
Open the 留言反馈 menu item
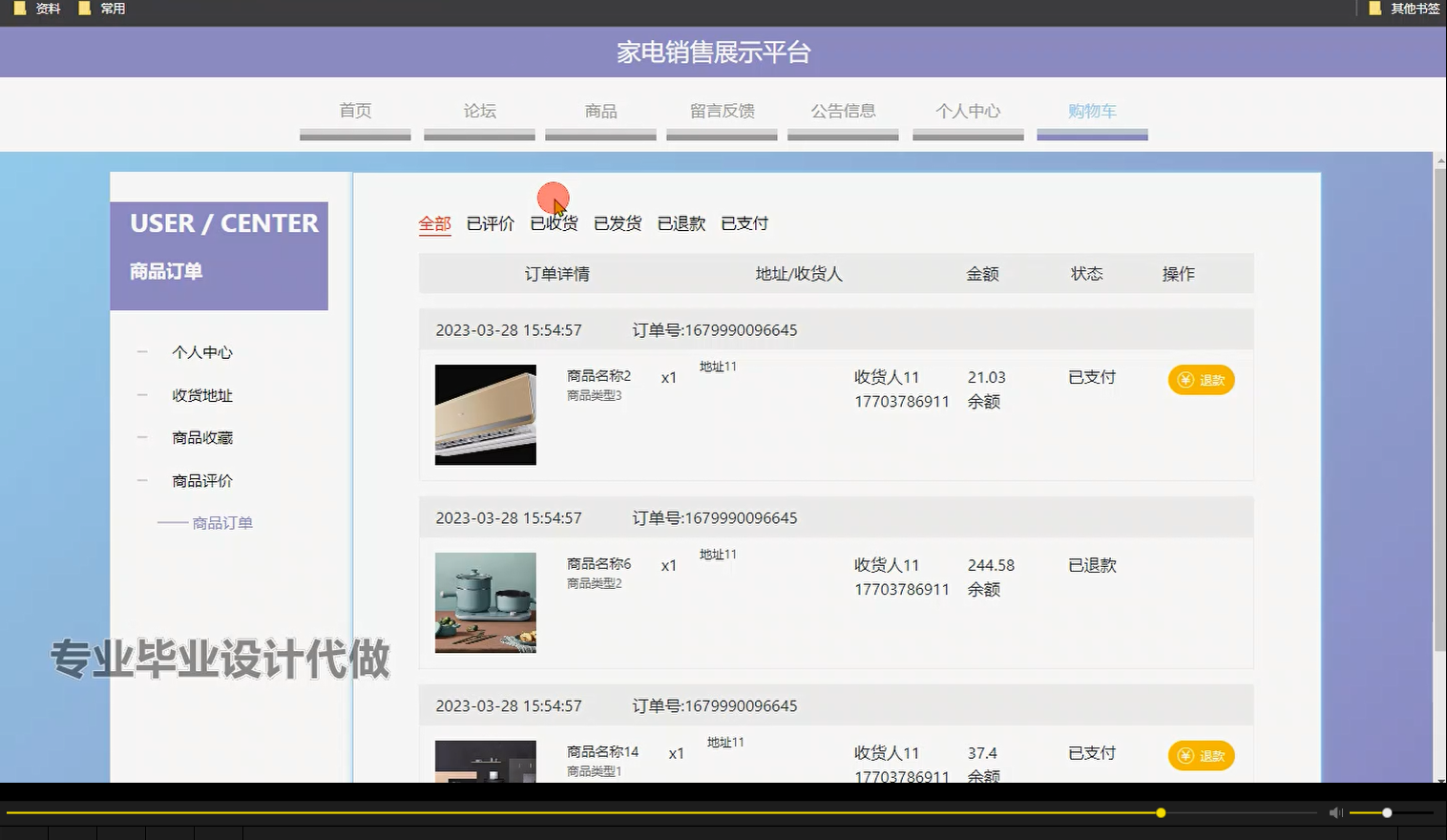pyautogui.click(x=722, y=111)
